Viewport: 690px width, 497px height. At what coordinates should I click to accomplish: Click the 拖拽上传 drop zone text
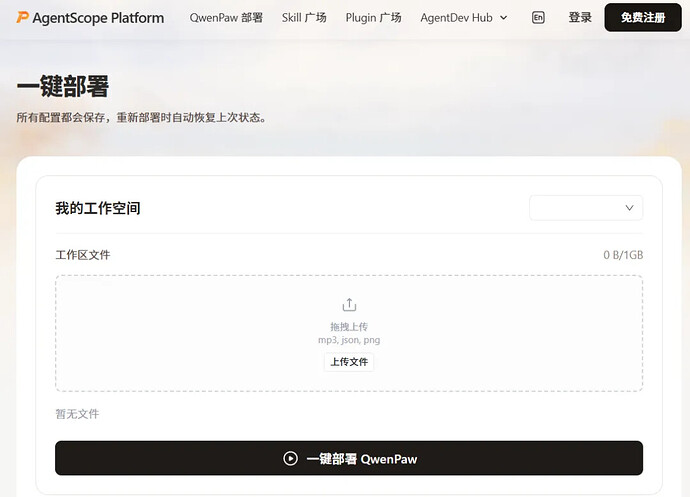pyautogui.click(x=349, y=327)
